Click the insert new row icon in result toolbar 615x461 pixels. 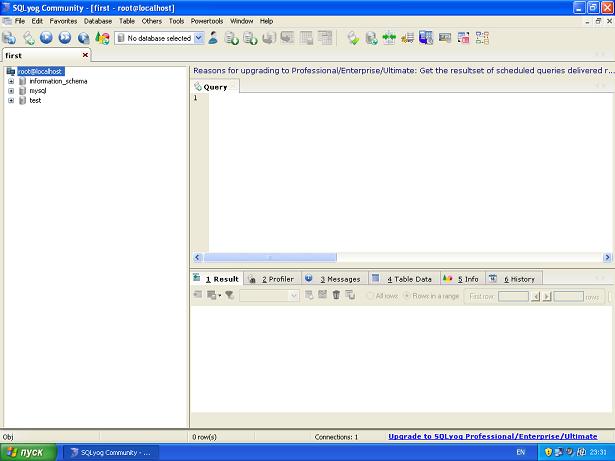coord(309,295)
